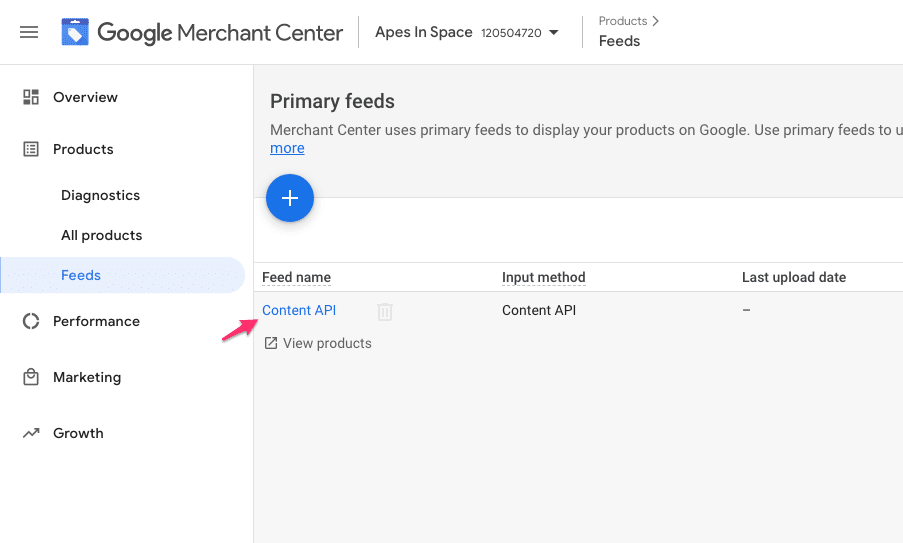Click the Products list icon
The image size is (903, 543).
tap(31, 149)
